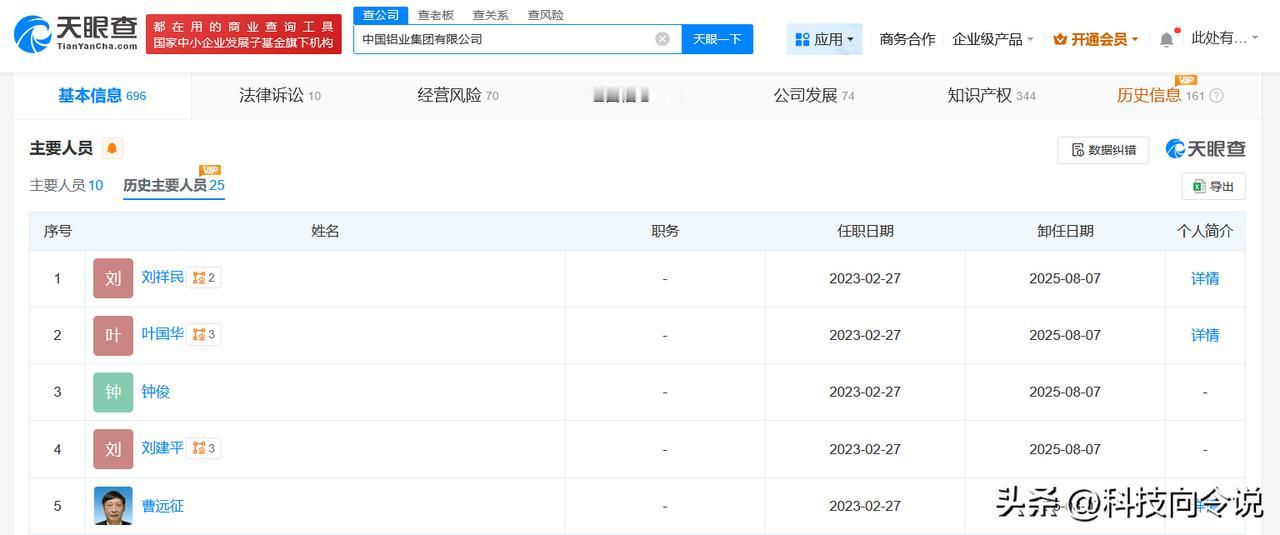Screen dimensions: 1280x535
Task: Switch to the 基本信息 tab
Action: coord(102,96)
